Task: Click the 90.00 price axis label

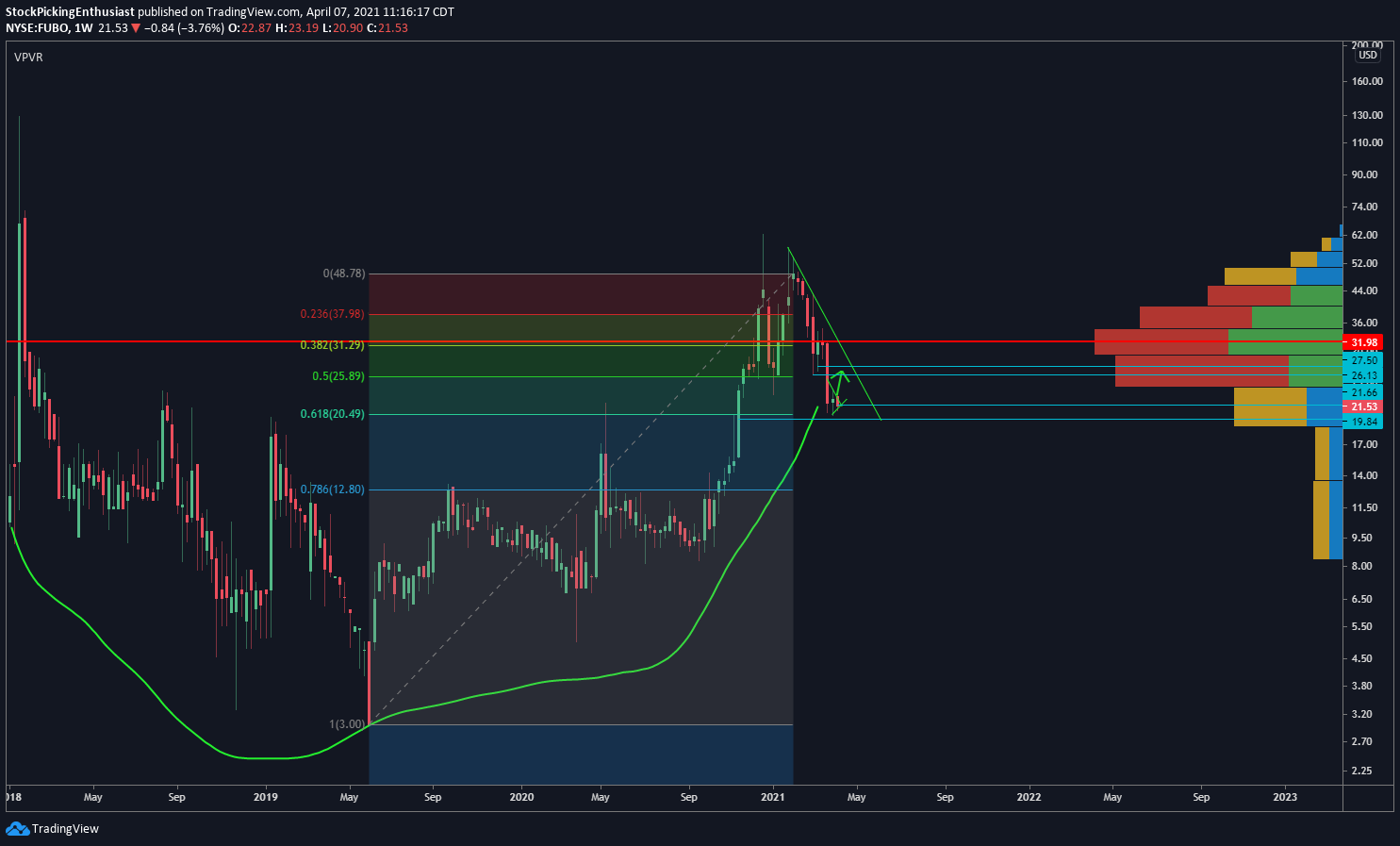Action: [x=1364, y=174]
